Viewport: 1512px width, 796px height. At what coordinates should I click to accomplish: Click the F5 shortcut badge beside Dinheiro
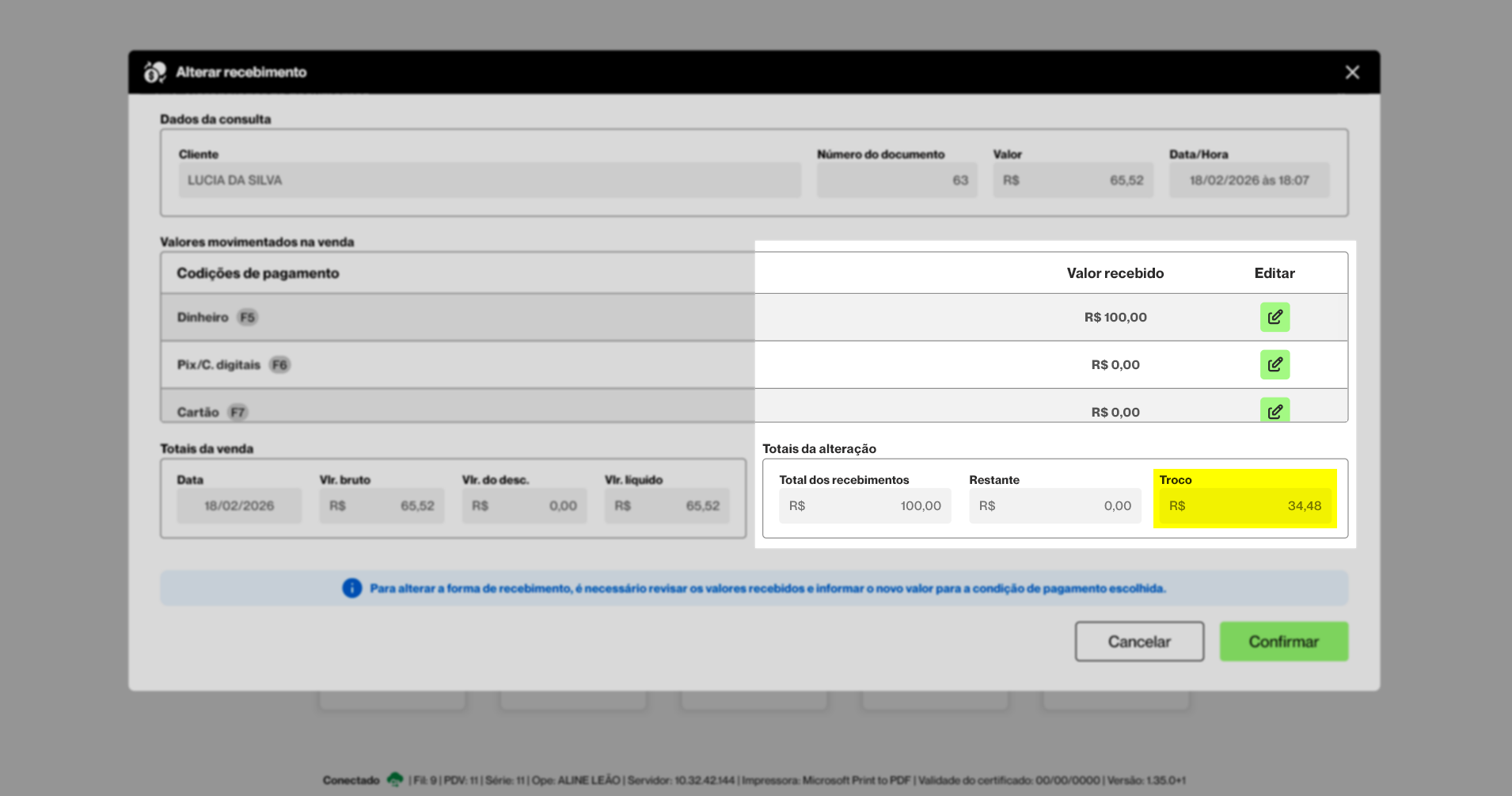point(248,318)
